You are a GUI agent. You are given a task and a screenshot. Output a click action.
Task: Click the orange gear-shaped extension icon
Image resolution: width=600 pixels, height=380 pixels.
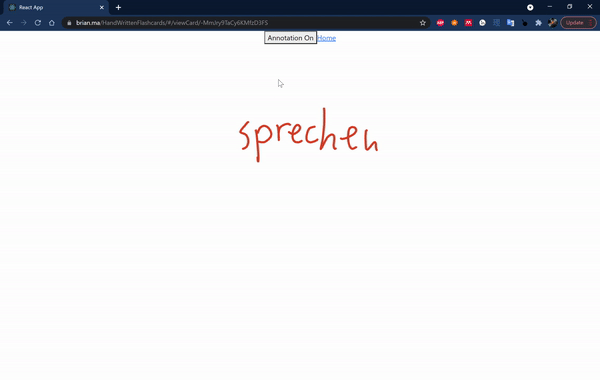tap(454, 23)
